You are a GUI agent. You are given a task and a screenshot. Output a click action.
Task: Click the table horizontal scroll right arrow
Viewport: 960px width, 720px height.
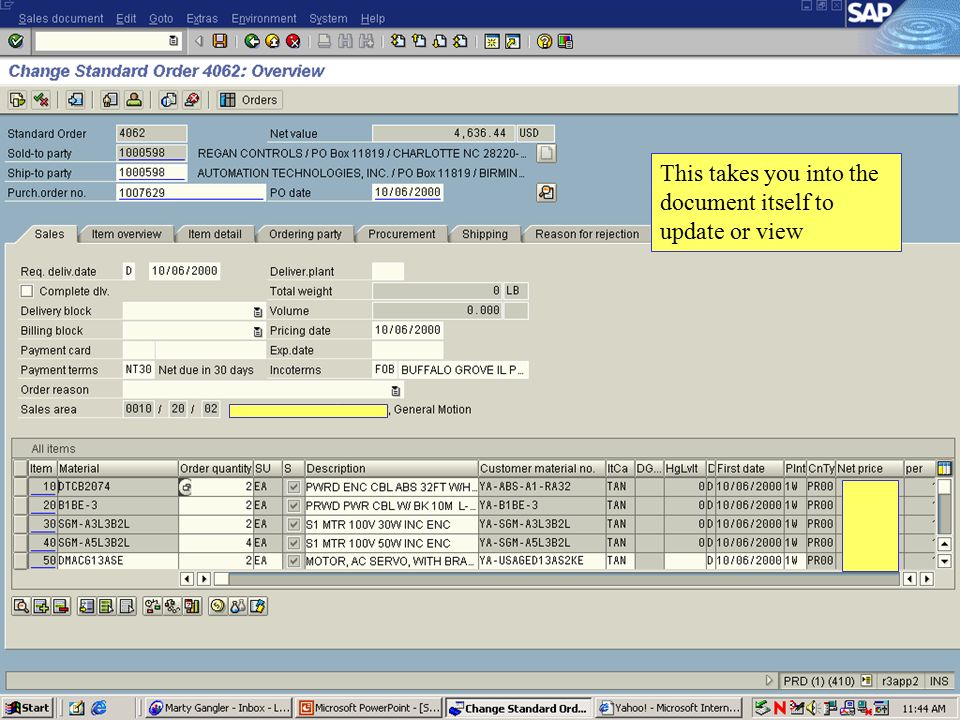pos(928,579)
